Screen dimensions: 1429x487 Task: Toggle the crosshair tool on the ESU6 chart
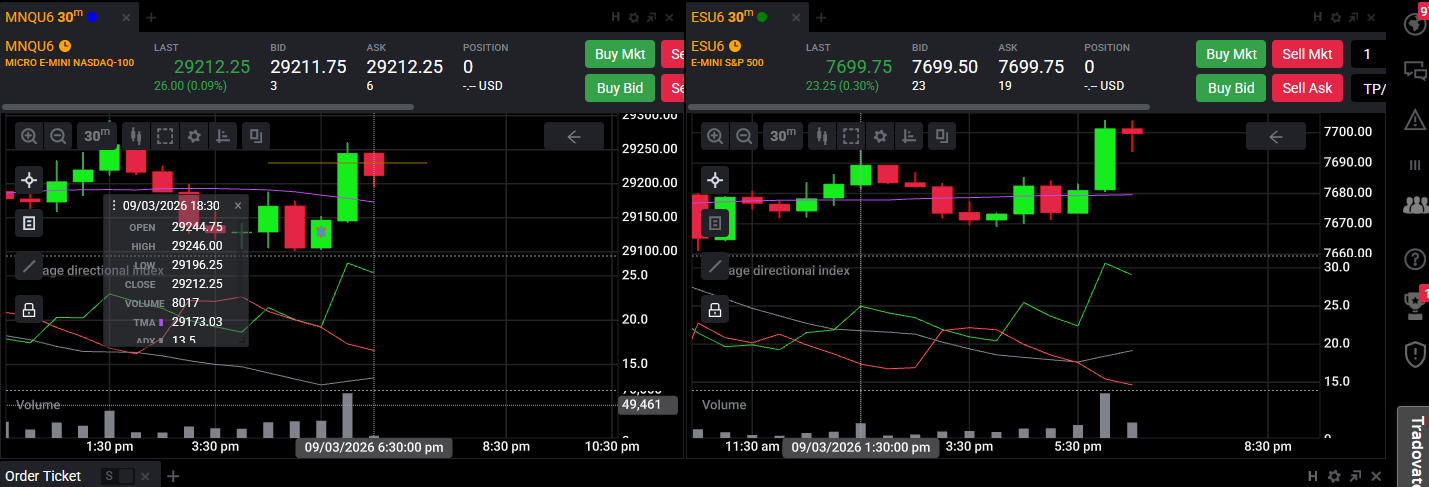pos(715,180)
